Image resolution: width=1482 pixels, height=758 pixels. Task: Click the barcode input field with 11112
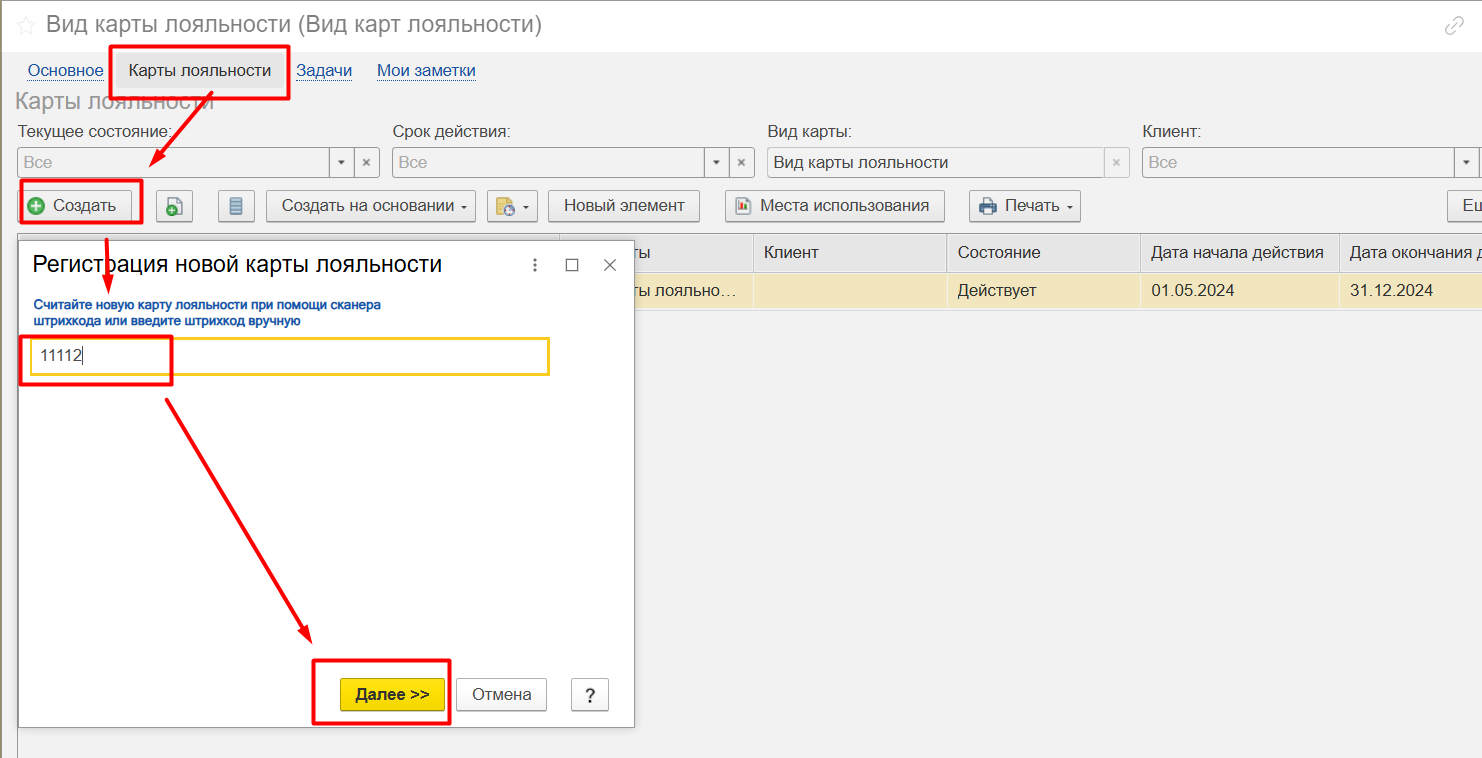(290, 357)
